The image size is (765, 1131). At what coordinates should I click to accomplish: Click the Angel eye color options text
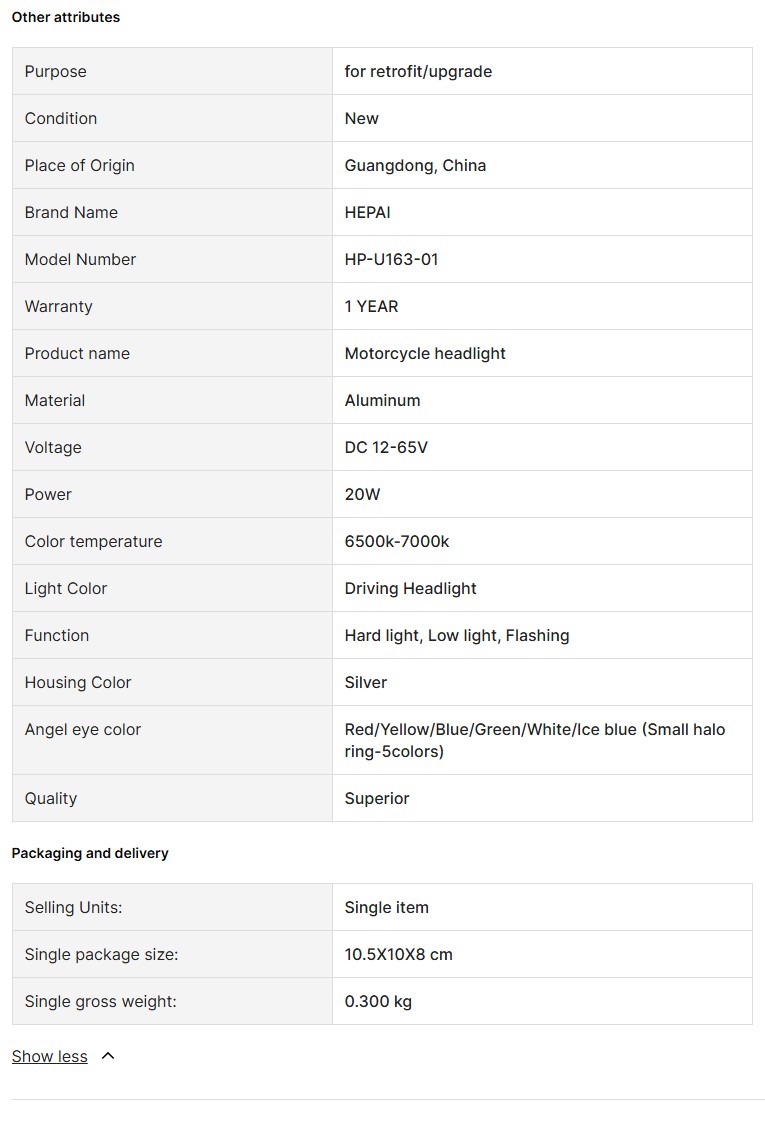(535, 740)
